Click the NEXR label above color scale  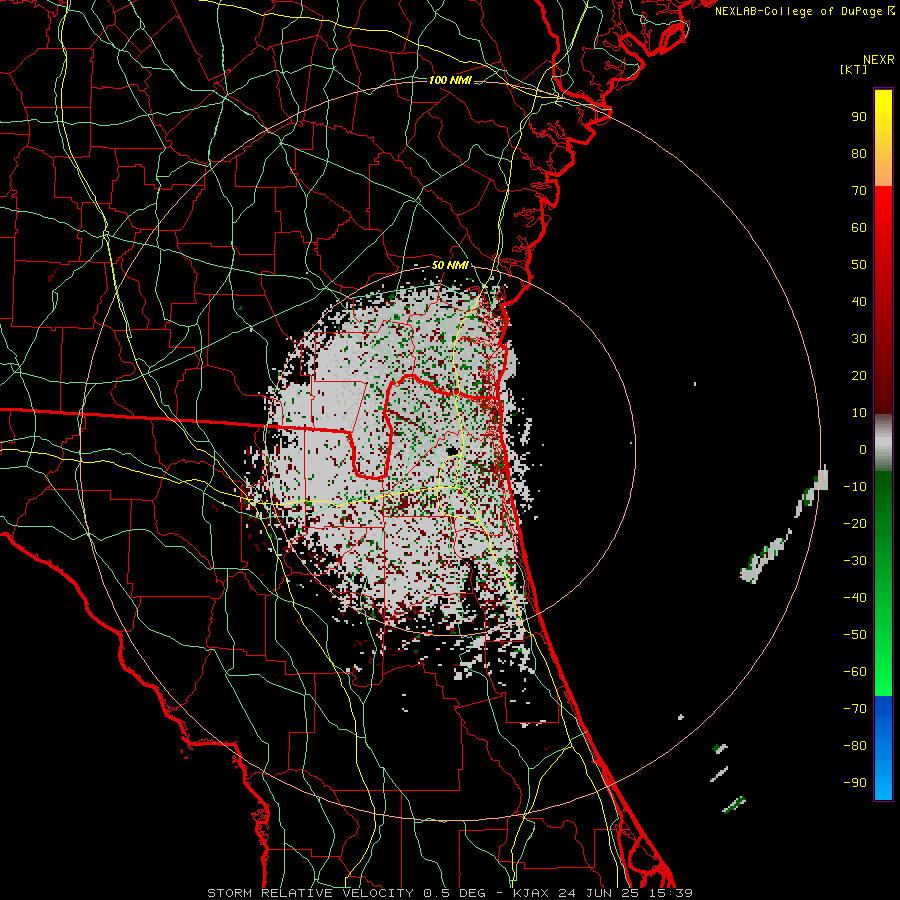point(879,60)
